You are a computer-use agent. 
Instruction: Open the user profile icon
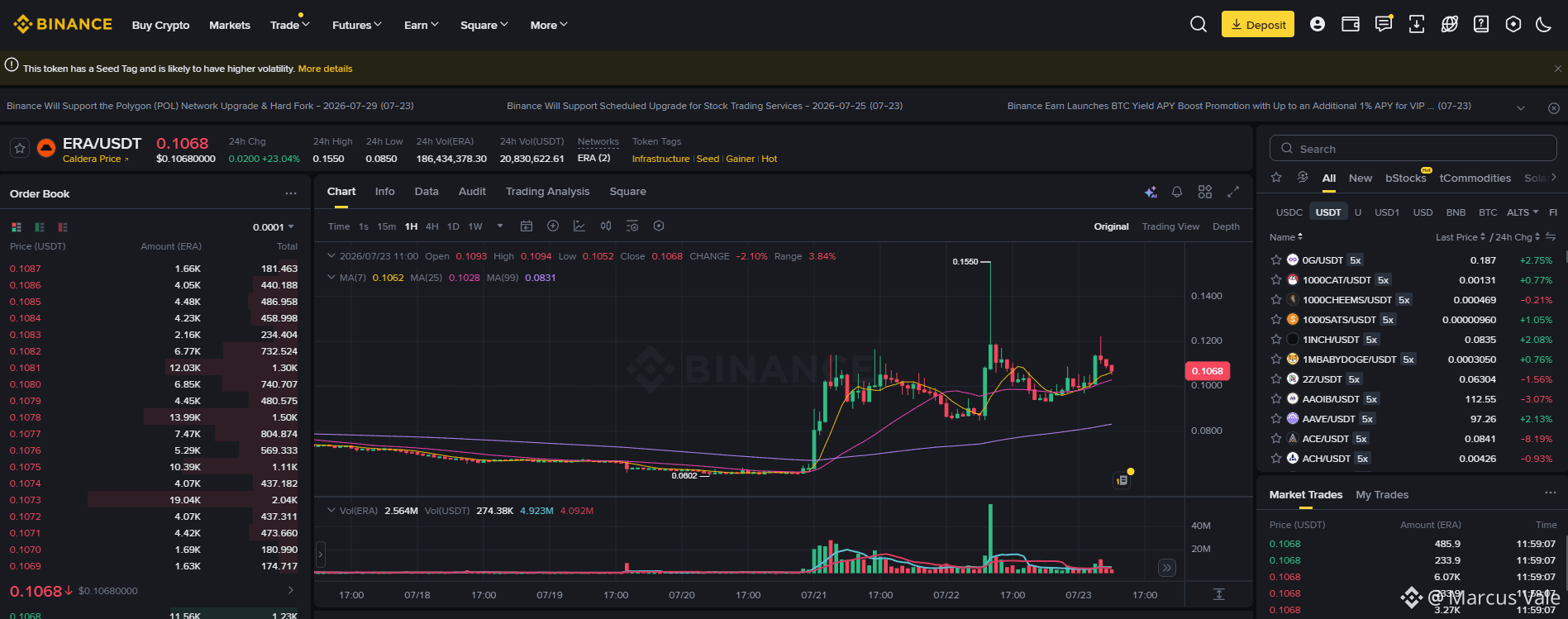(1318, 25)
